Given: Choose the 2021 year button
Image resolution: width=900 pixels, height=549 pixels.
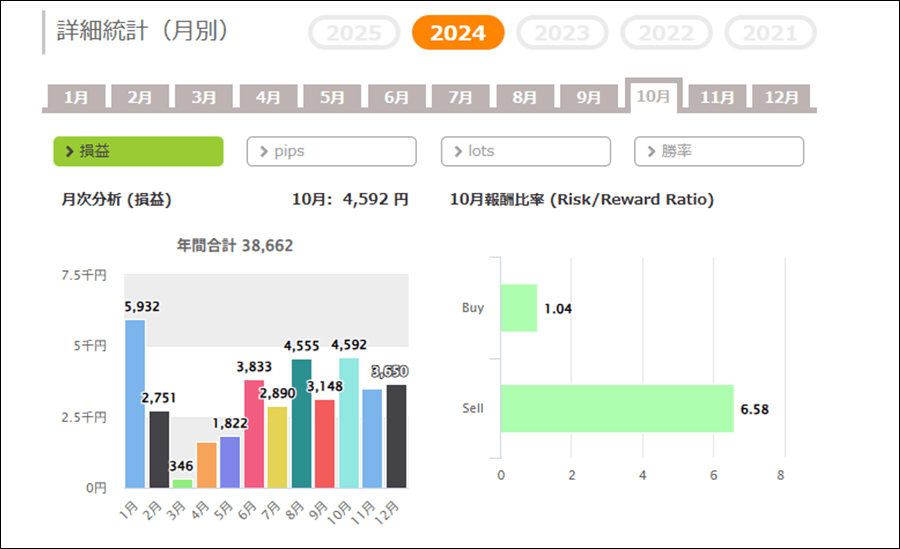Looking at the screenshot, I should click(x=770, y=33).
